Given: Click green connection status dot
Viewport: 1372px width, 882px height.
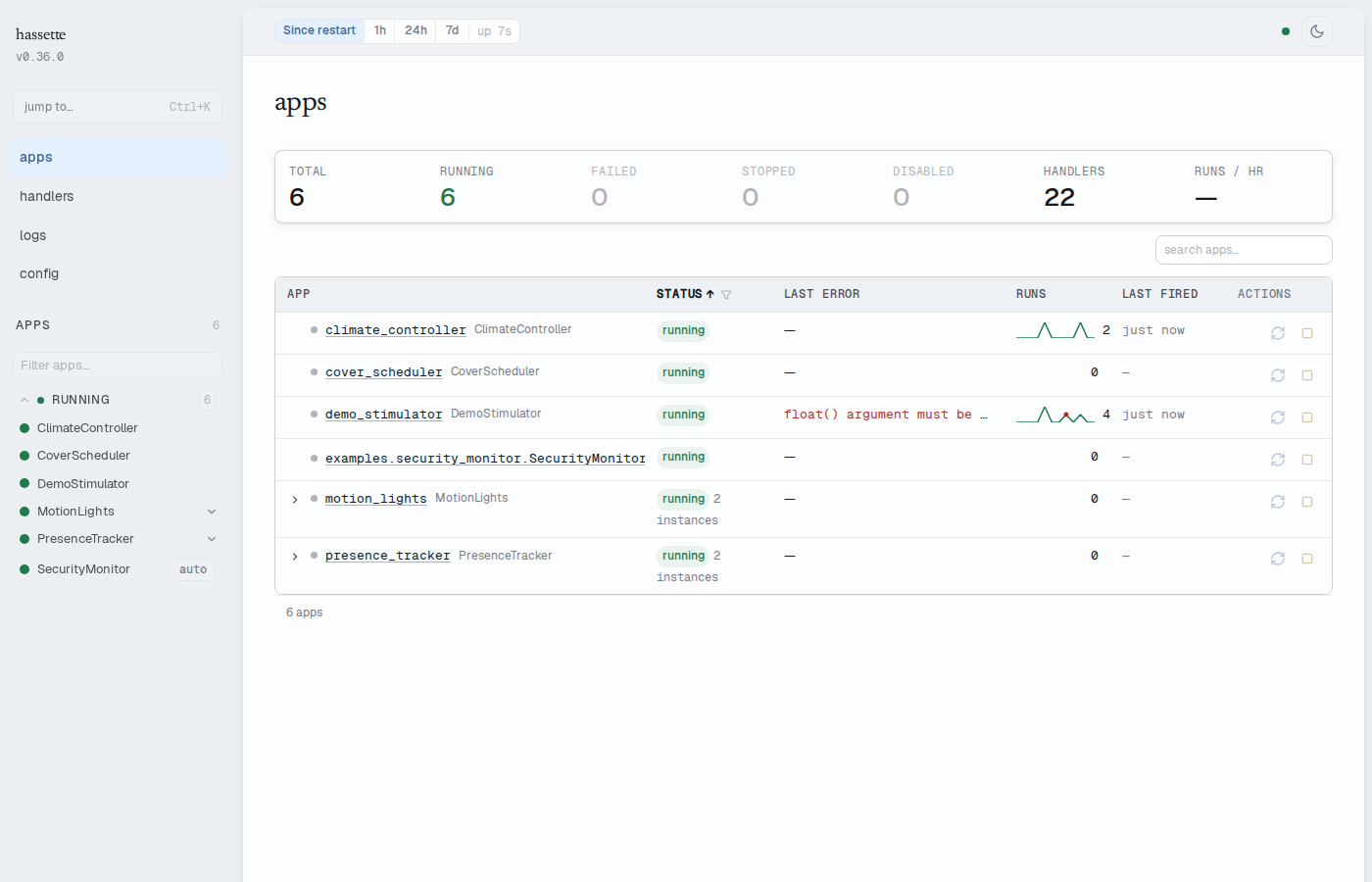Looking at the screenshot, I should point(1286,31).
